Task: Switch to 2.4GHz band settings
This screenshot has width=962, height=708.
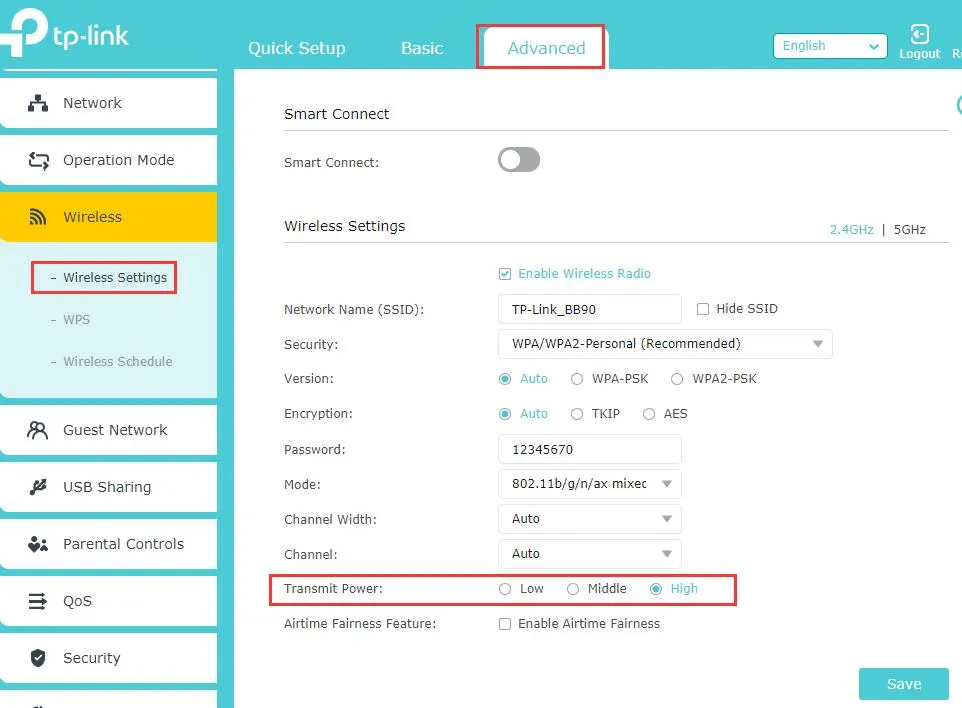Action: (x=852, y=229)
